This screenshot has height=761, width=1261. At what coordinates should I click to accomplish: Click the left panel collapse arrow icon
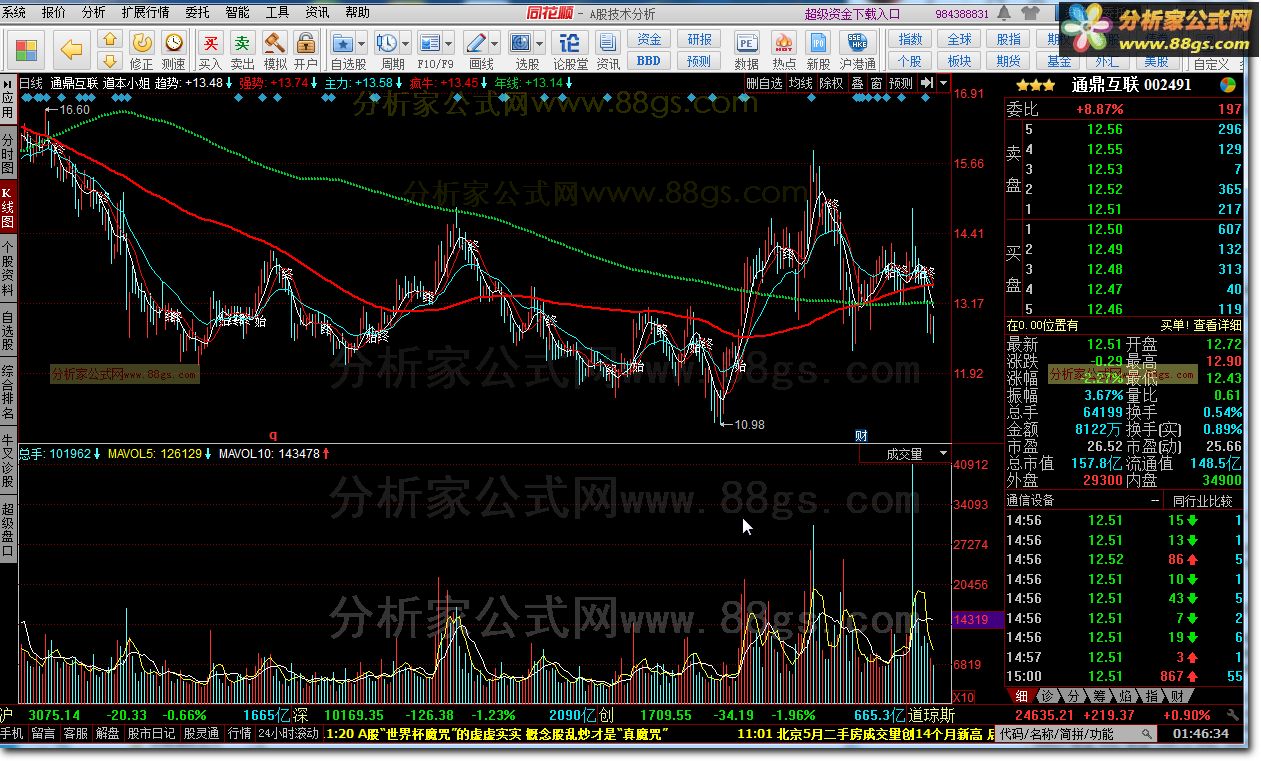pos(8,83)
